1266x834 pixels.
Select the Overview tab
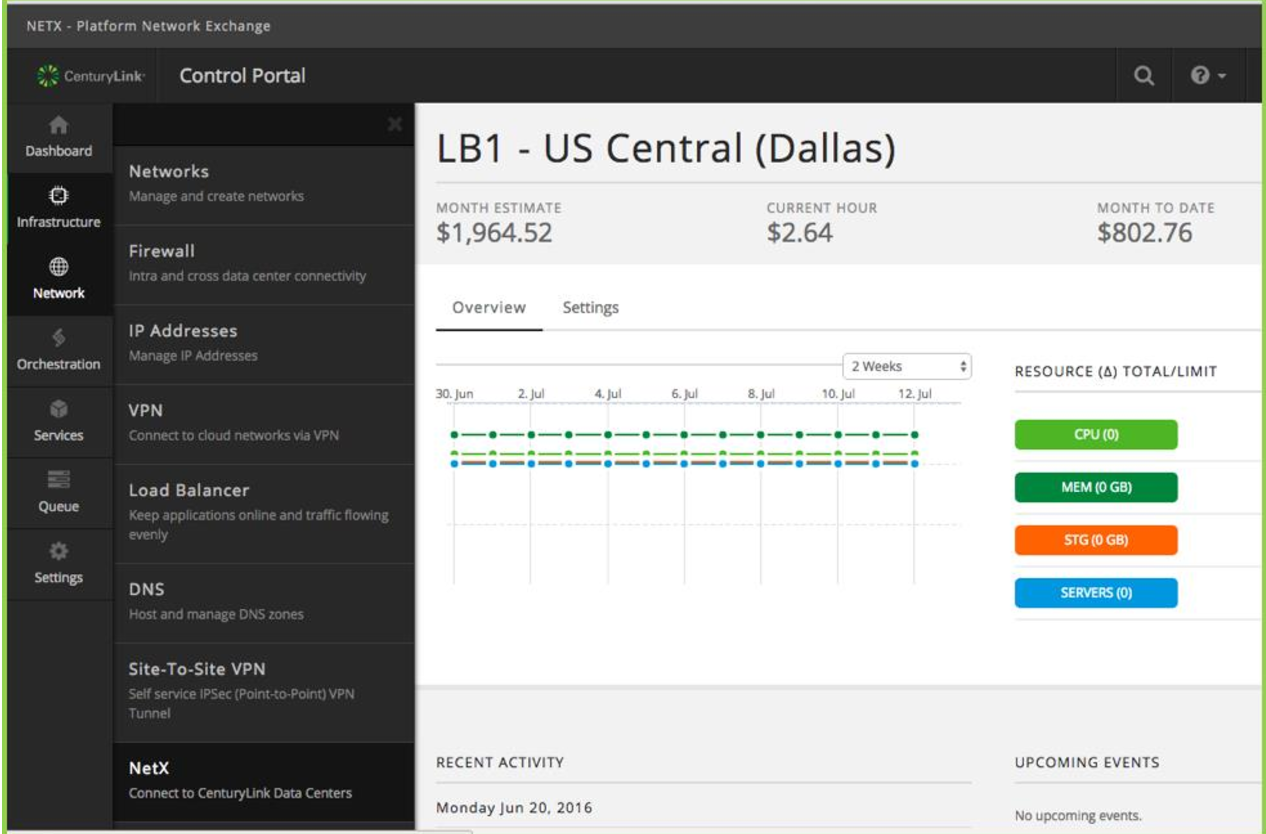click(x=488, y=307)
